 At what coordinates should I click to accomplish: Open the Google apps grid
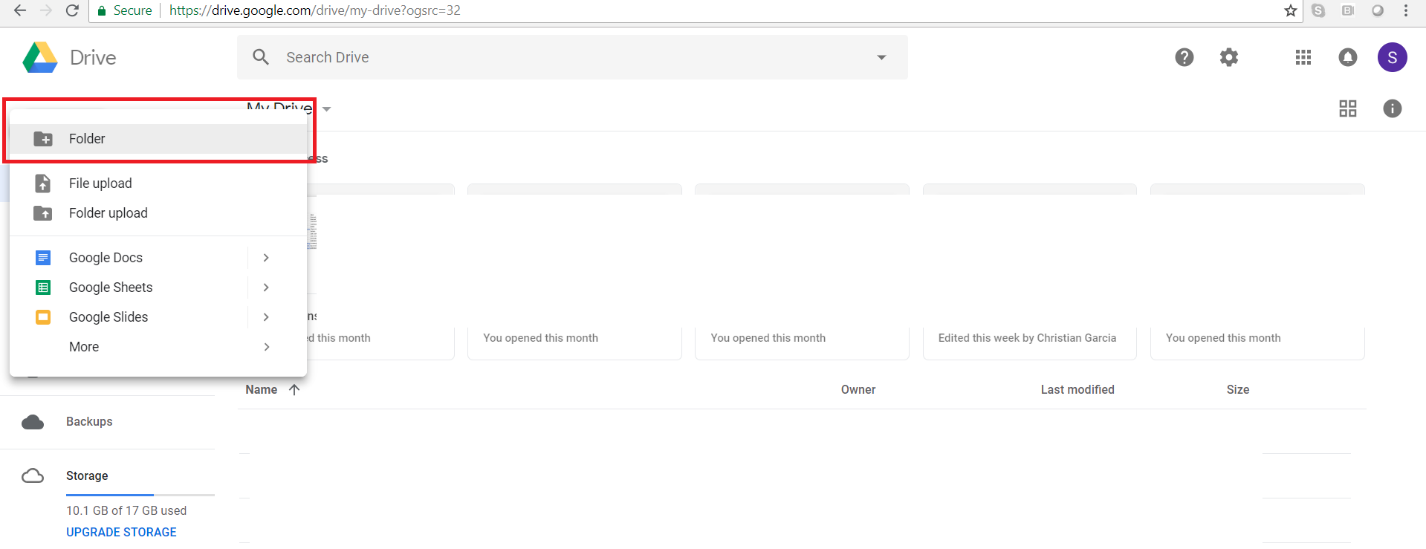(x=1303, y=57)
